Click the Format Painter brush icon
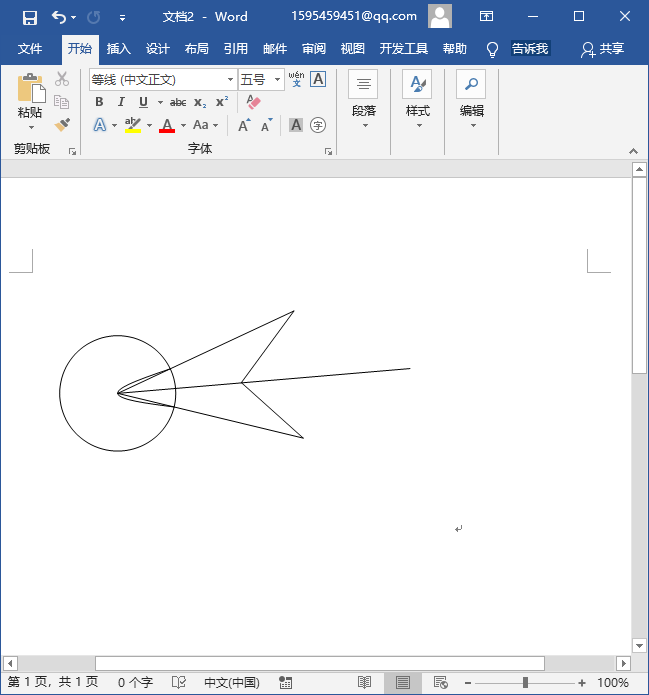The width and height of the screenshot is (649, 695). pos(62,125)
